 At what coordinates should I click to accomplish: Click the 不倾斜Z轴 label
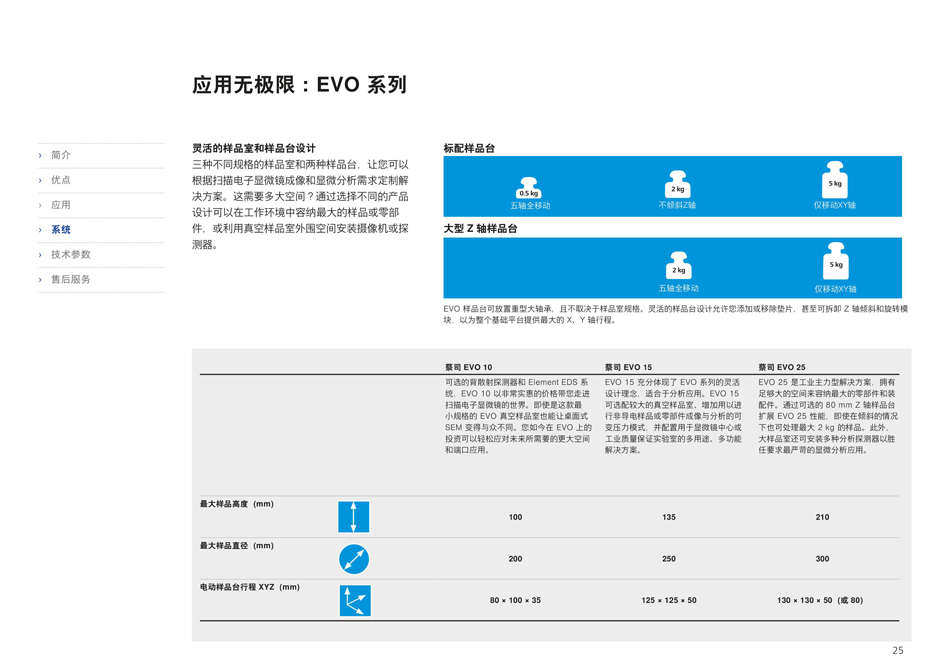[x=677, y=205]
